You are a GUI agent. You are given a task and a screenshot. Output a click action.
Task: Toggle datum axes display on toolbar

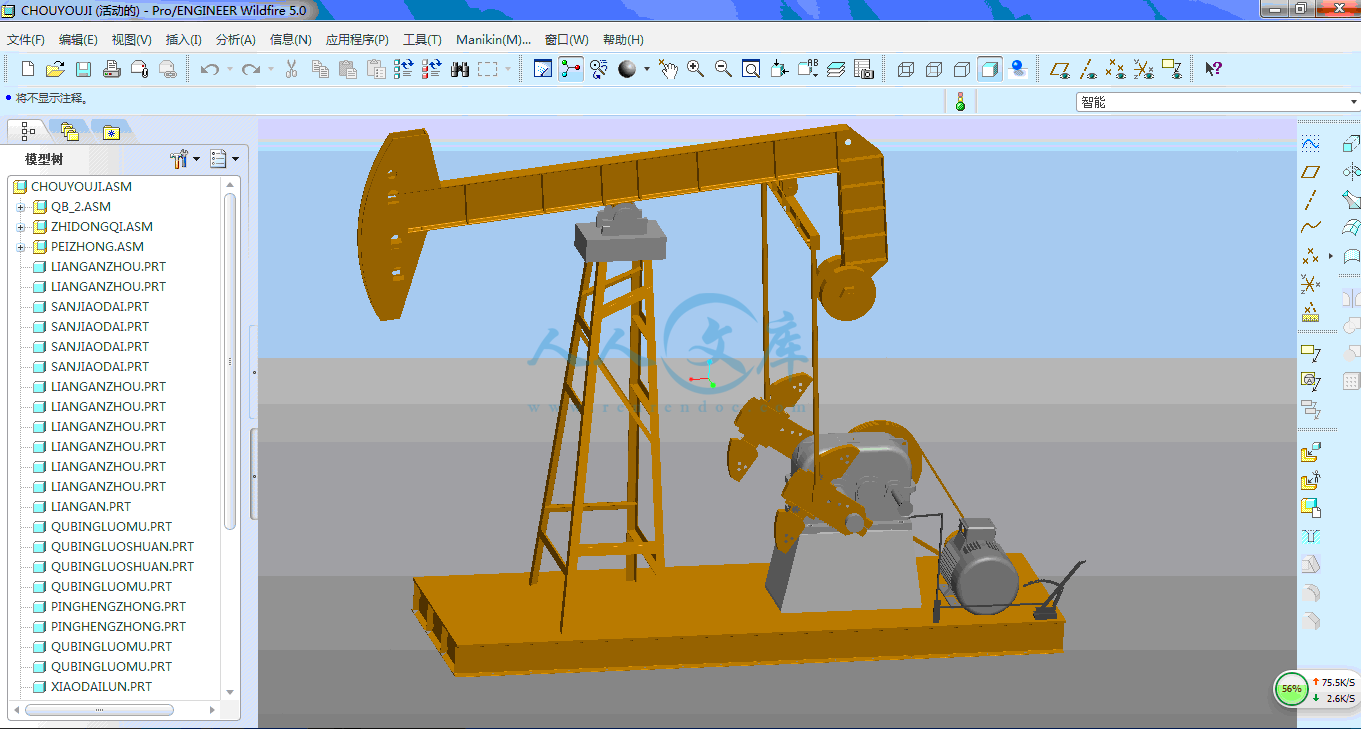coord(1088,69)
